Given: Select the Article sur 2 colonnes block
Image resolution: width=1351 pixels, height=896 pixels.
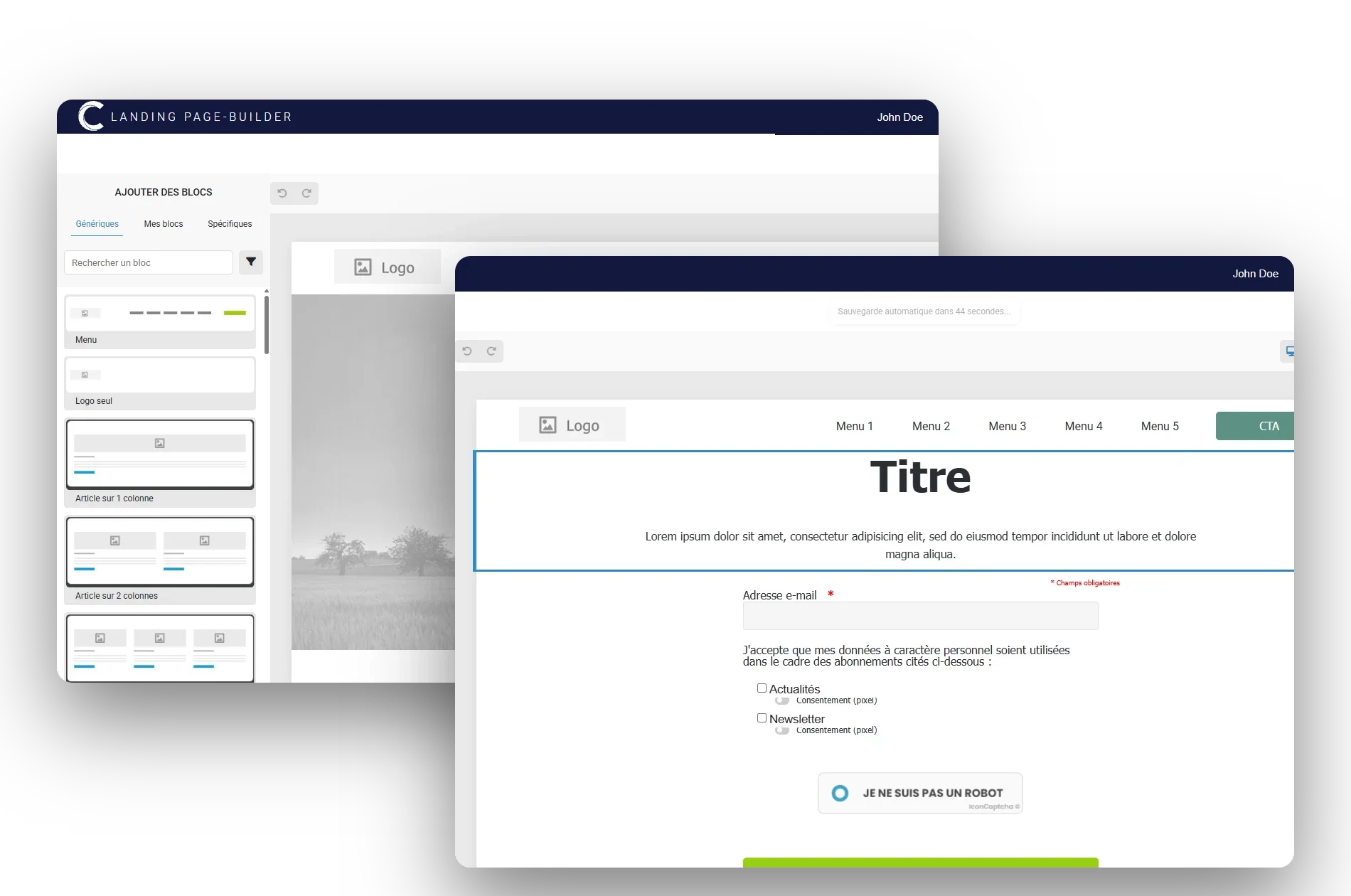Looking at the screenshot, I should click(160, 560).
